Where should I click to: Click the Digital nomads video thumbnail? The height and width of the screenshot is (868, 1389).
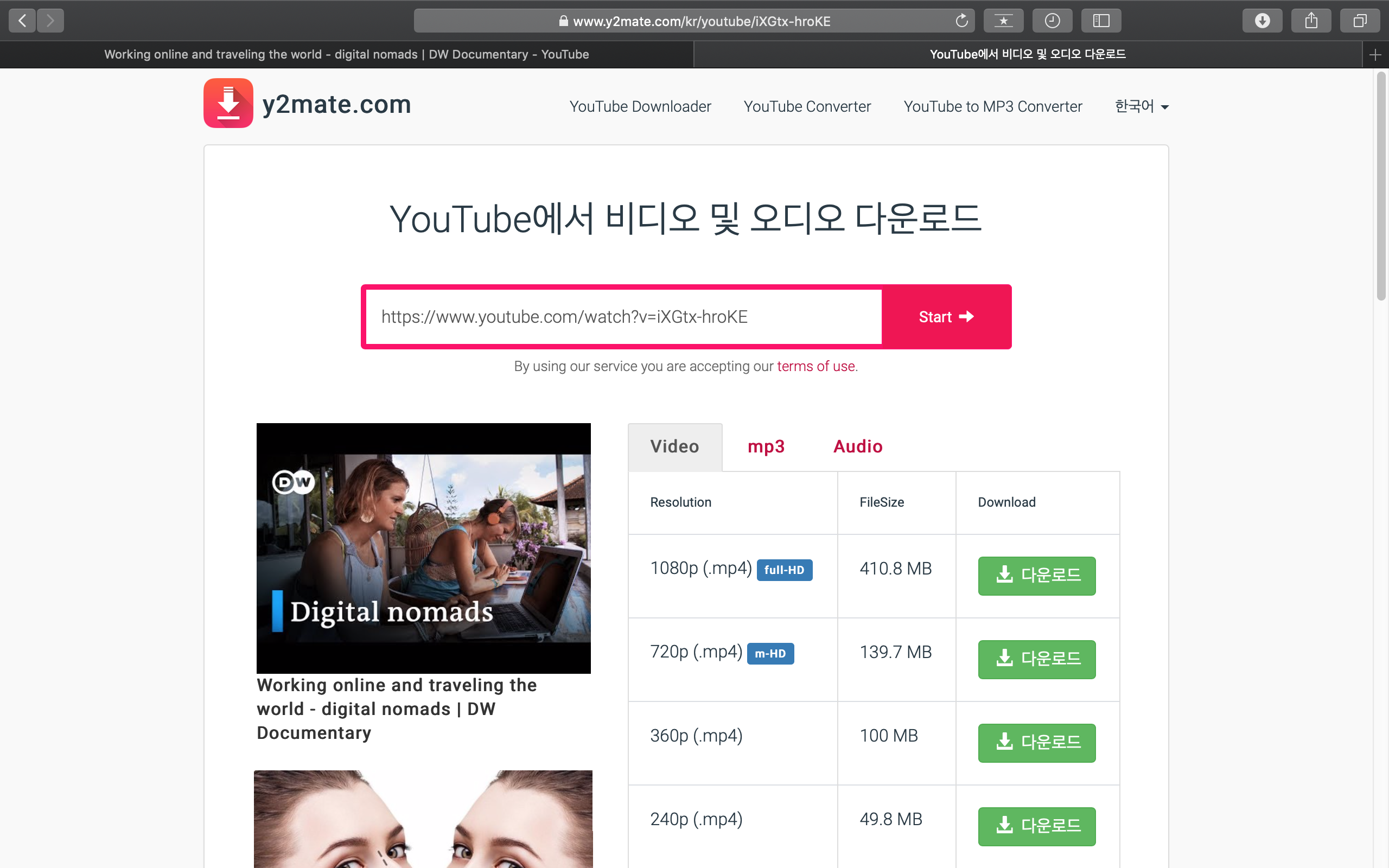point(423,548)
